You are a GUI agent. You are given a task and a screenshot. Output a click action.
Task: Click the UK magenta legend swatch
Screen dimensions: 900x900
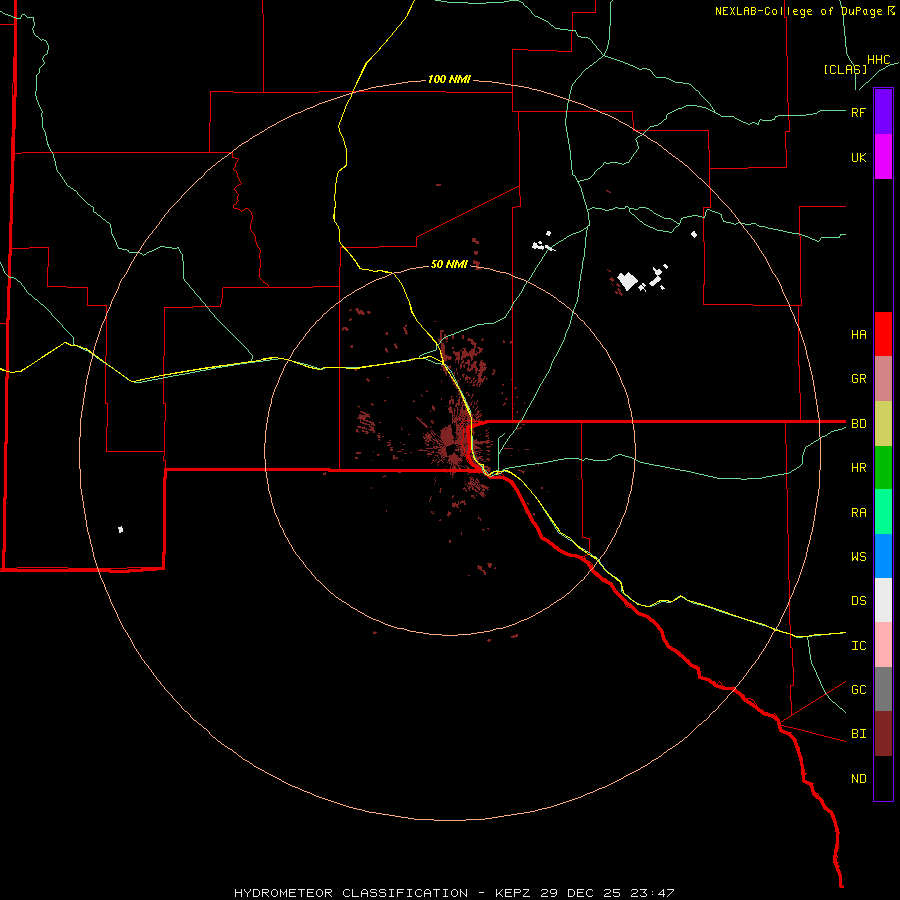click(x=883, y=157)
